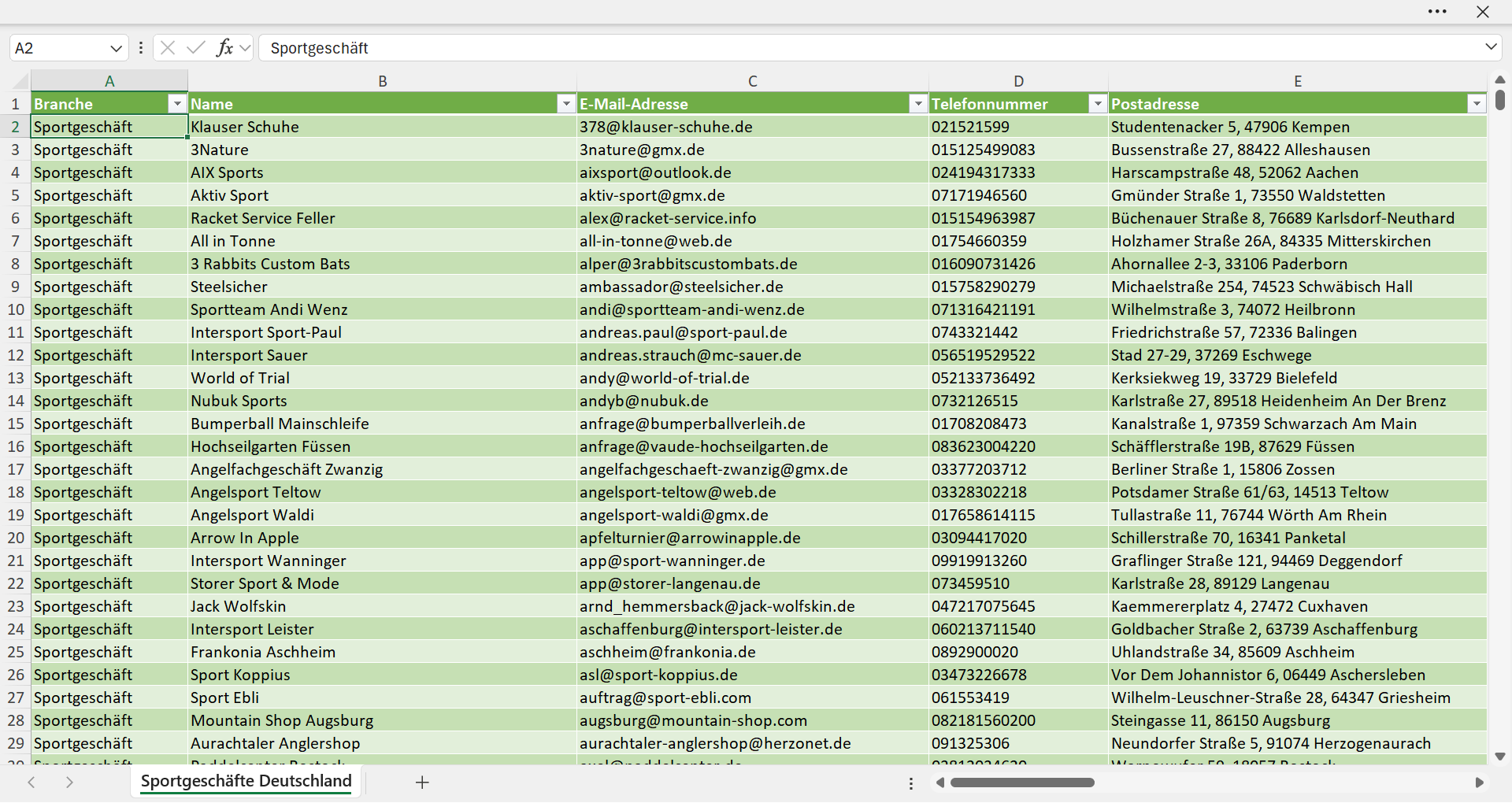Select cell andyb@nubuk.de

tap(753, 401)
